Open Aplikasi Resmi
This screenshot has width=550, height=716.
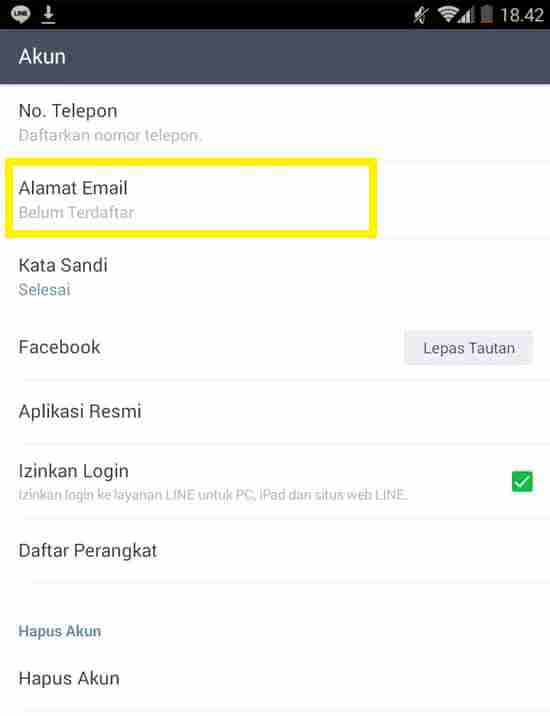pyautogui.click(x=275, y=411)
